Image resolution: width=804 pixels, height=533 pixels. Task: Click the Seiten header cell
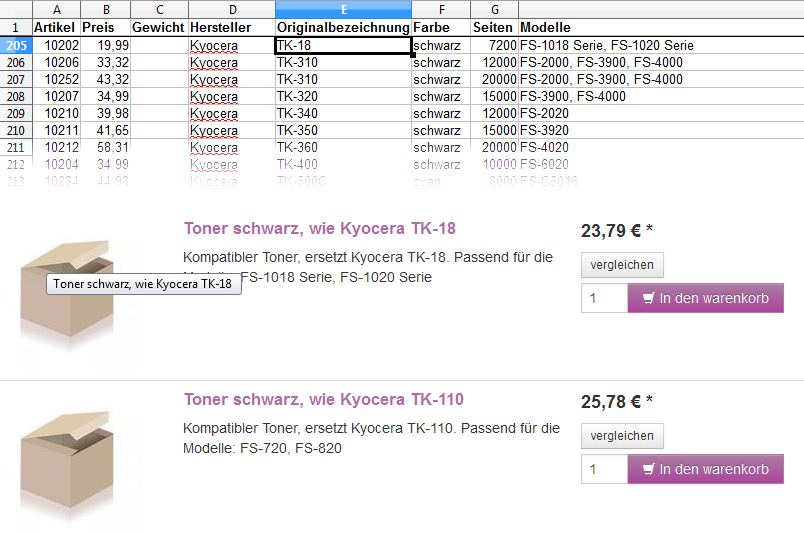click(494, 27)
